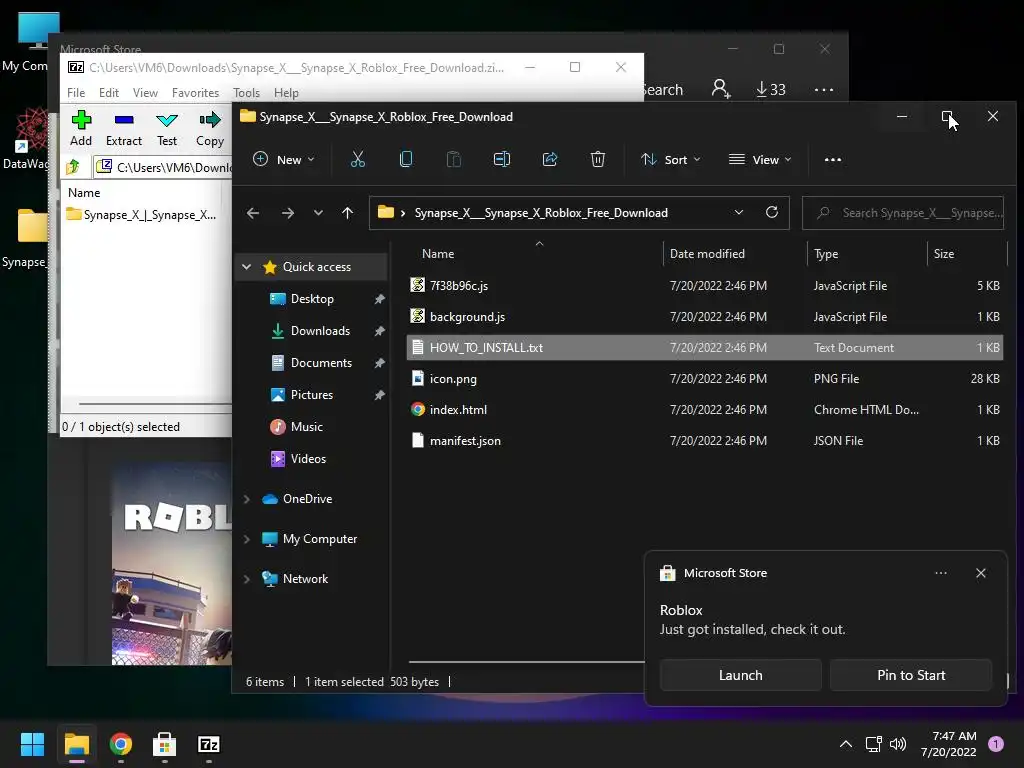Click Pin to Start in notification
The height and width of the screenshot is (768, 1024).
(x=911, y=675)
